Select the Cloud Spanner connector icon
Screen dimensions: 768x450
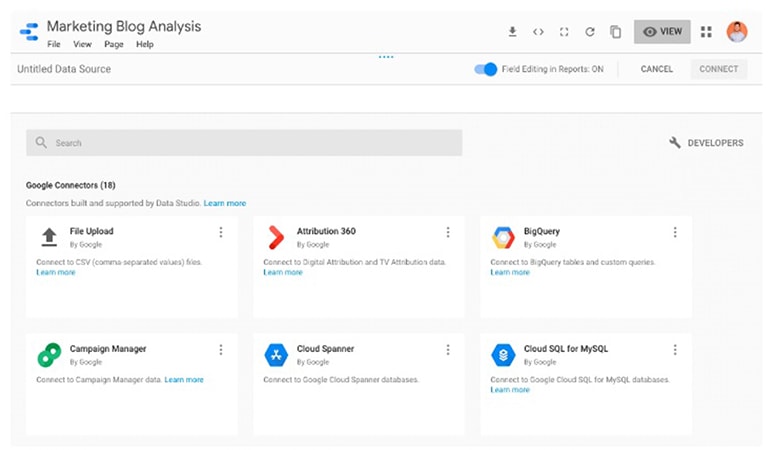[x=276, y=355]
